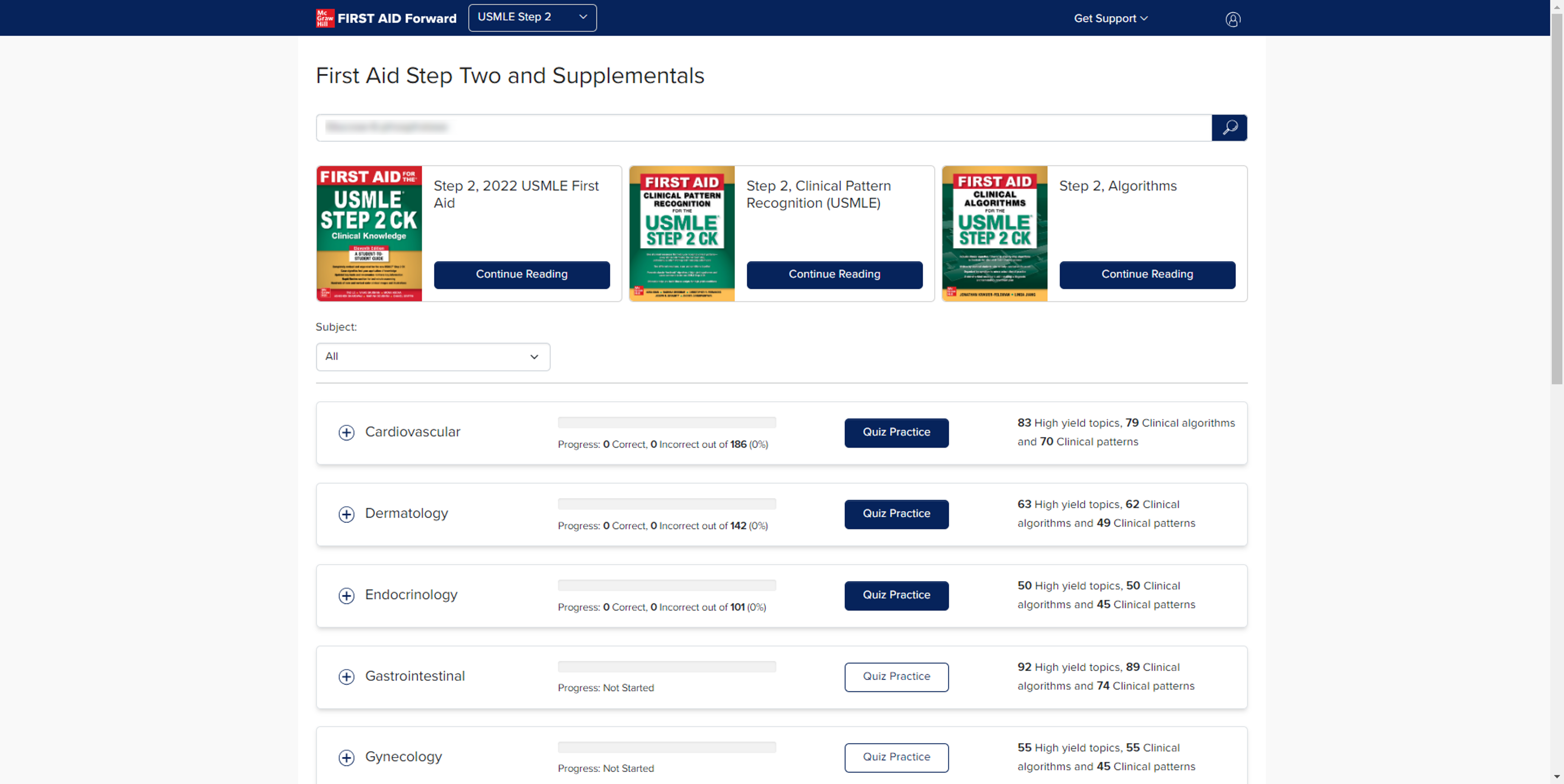Open the Get Support menu

point(1110,19)
